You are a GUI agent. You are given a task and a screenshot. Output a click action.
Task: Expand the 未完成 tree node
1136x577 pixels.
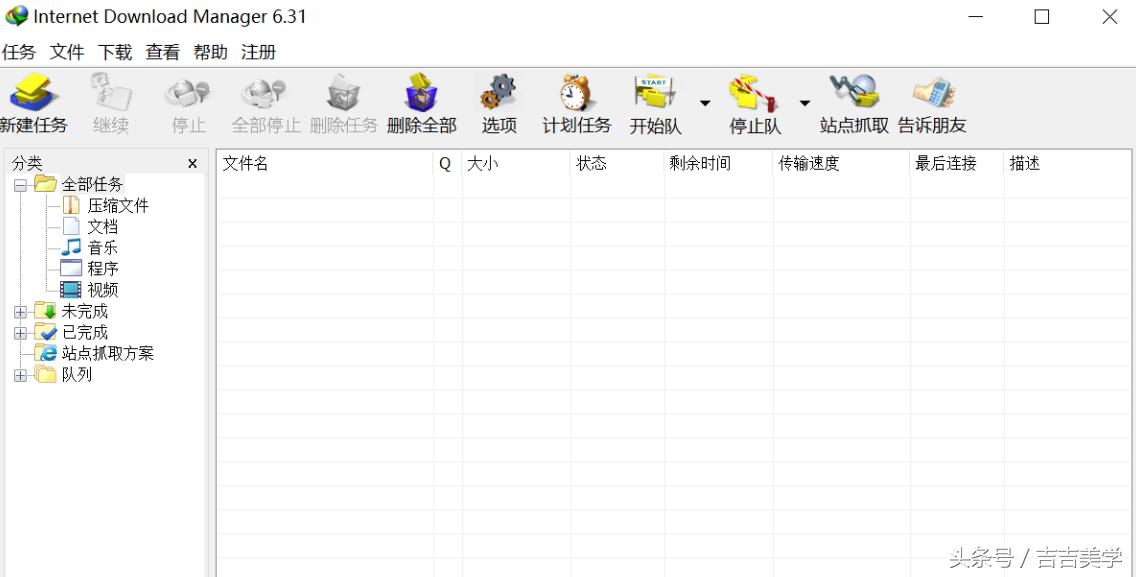20,312
